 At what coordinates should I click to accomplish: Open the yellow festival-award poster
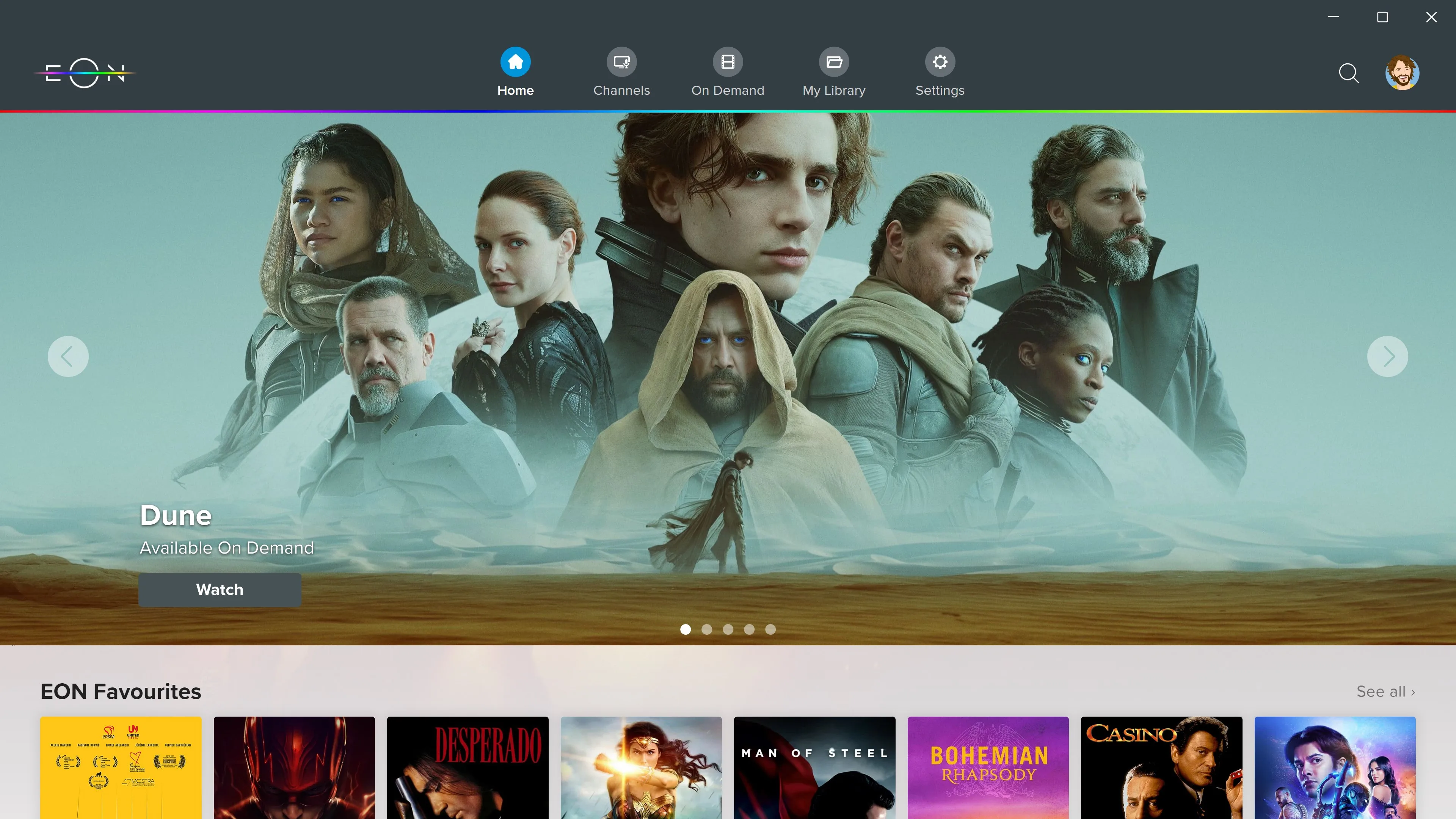click(121, 767)
